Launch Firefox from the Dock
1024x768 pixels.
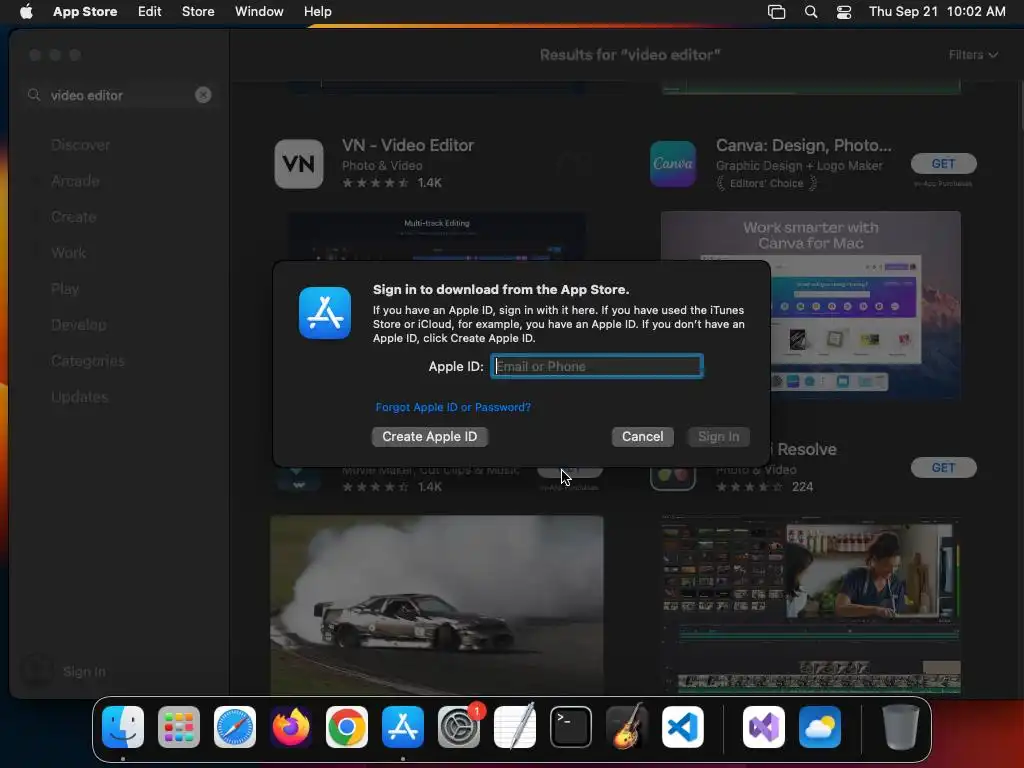(x=291, y=726)
